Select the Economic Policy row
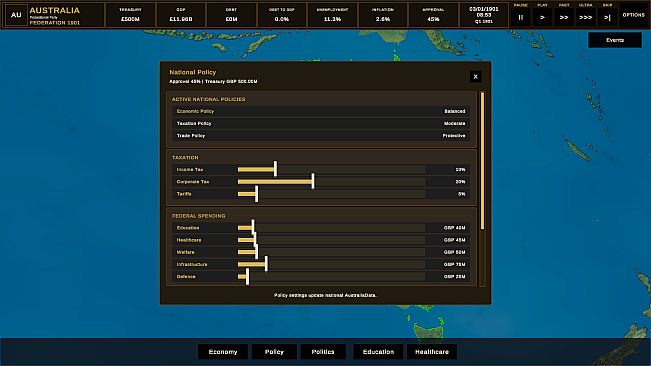651x366 pixels. pos(321,111)
